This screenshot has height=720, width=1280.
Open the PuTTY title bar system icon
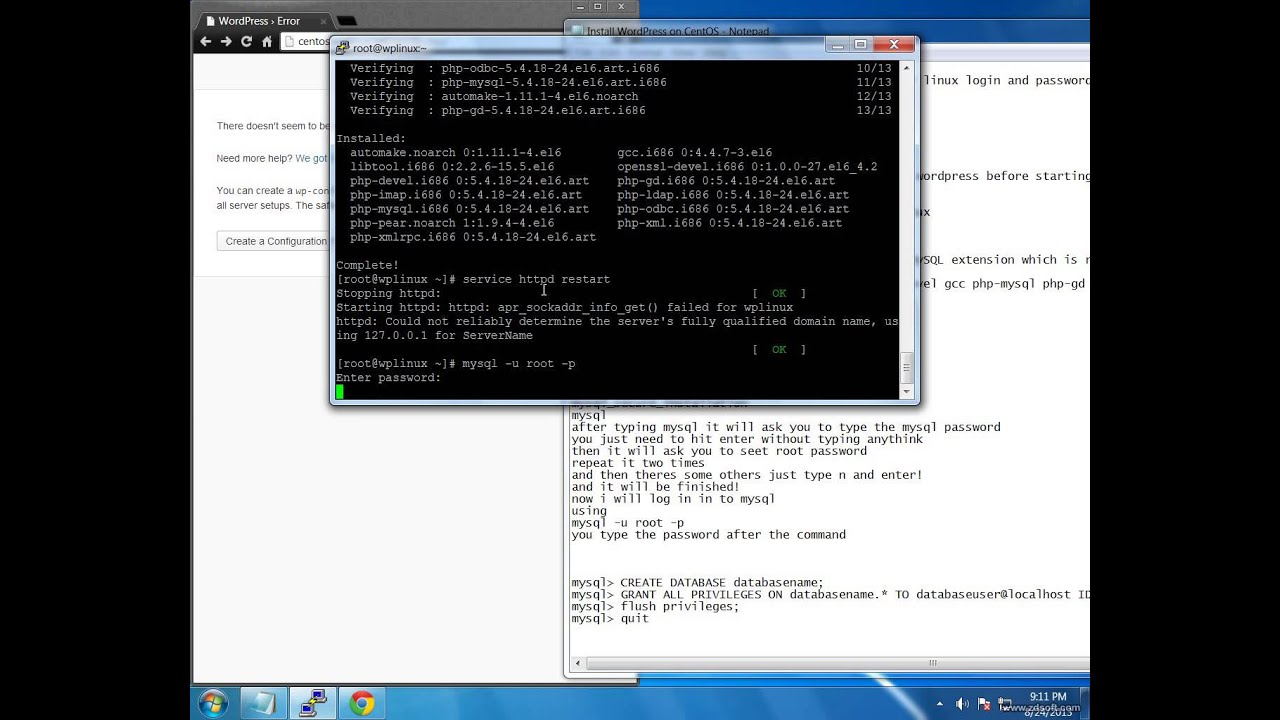(x=342, y=47)
